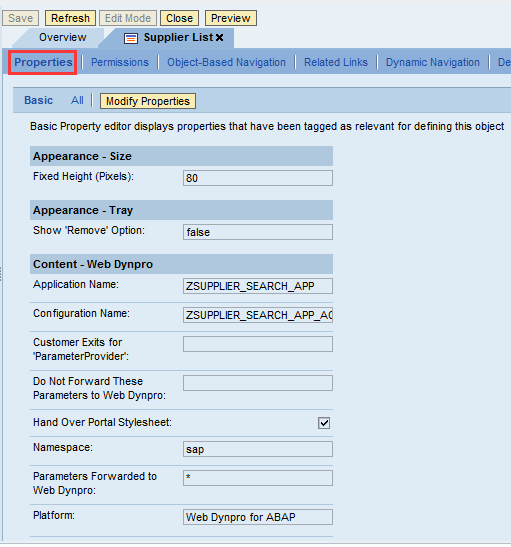Click Do Not Forward These Parameters field

click(258, 383)
